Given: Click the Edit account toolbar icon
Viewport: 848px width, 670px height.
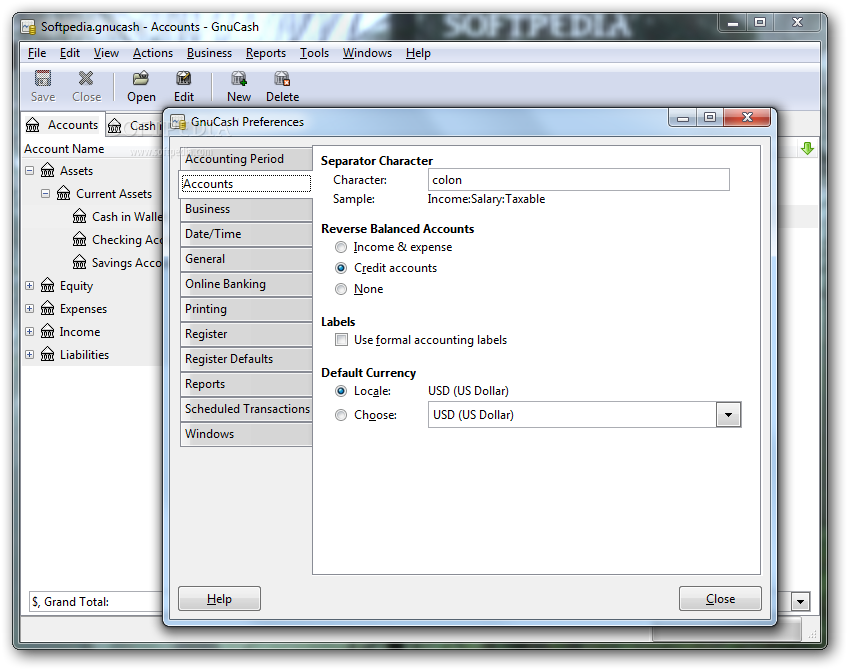Looking at the screenshot, I should pos(183,79).
